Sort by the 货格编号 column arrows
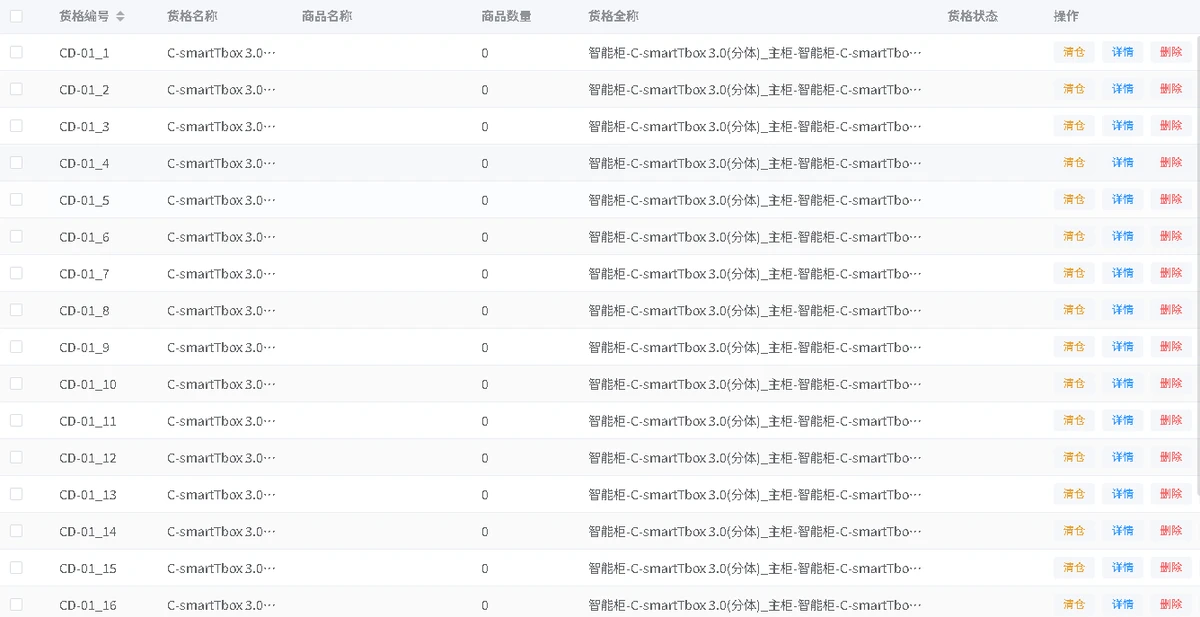The image size is (1200, 617). coord(120,16)
